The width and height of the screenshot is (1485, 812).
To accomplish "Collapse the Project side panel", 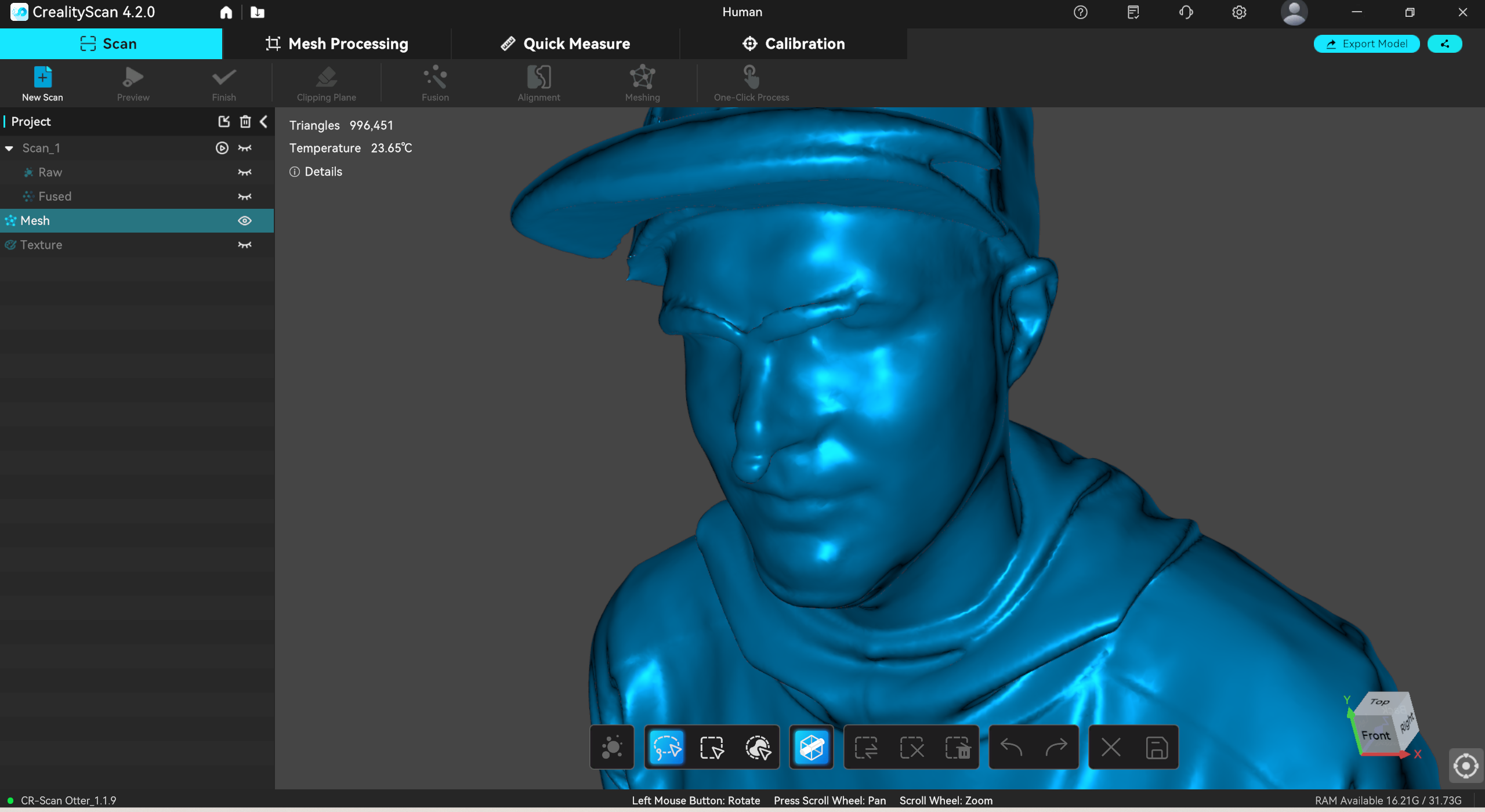I will [264, 121].
